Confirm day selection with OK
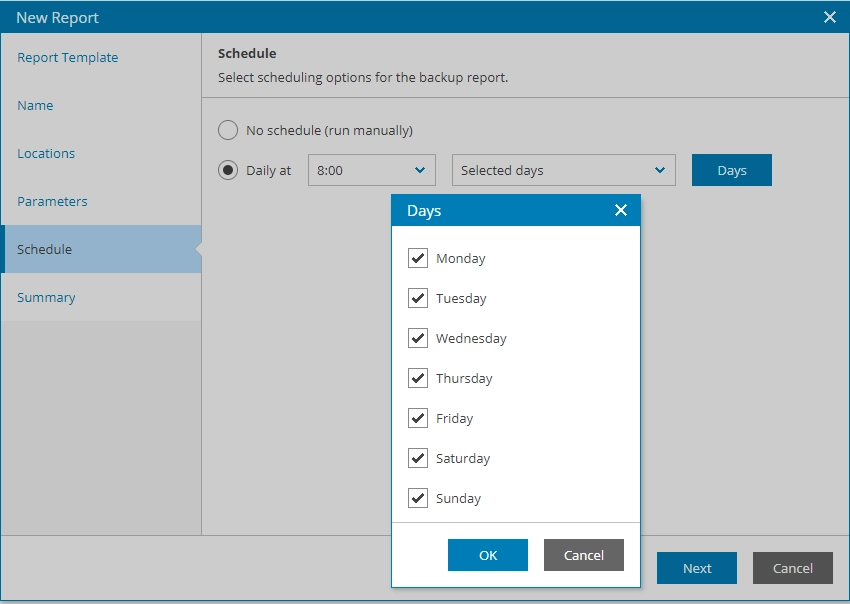 click(x=487, y=555)
